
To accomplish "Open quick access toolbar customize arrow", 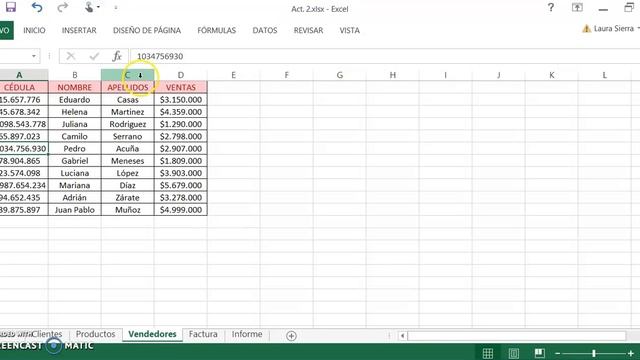I will click(x=116, y=7).
